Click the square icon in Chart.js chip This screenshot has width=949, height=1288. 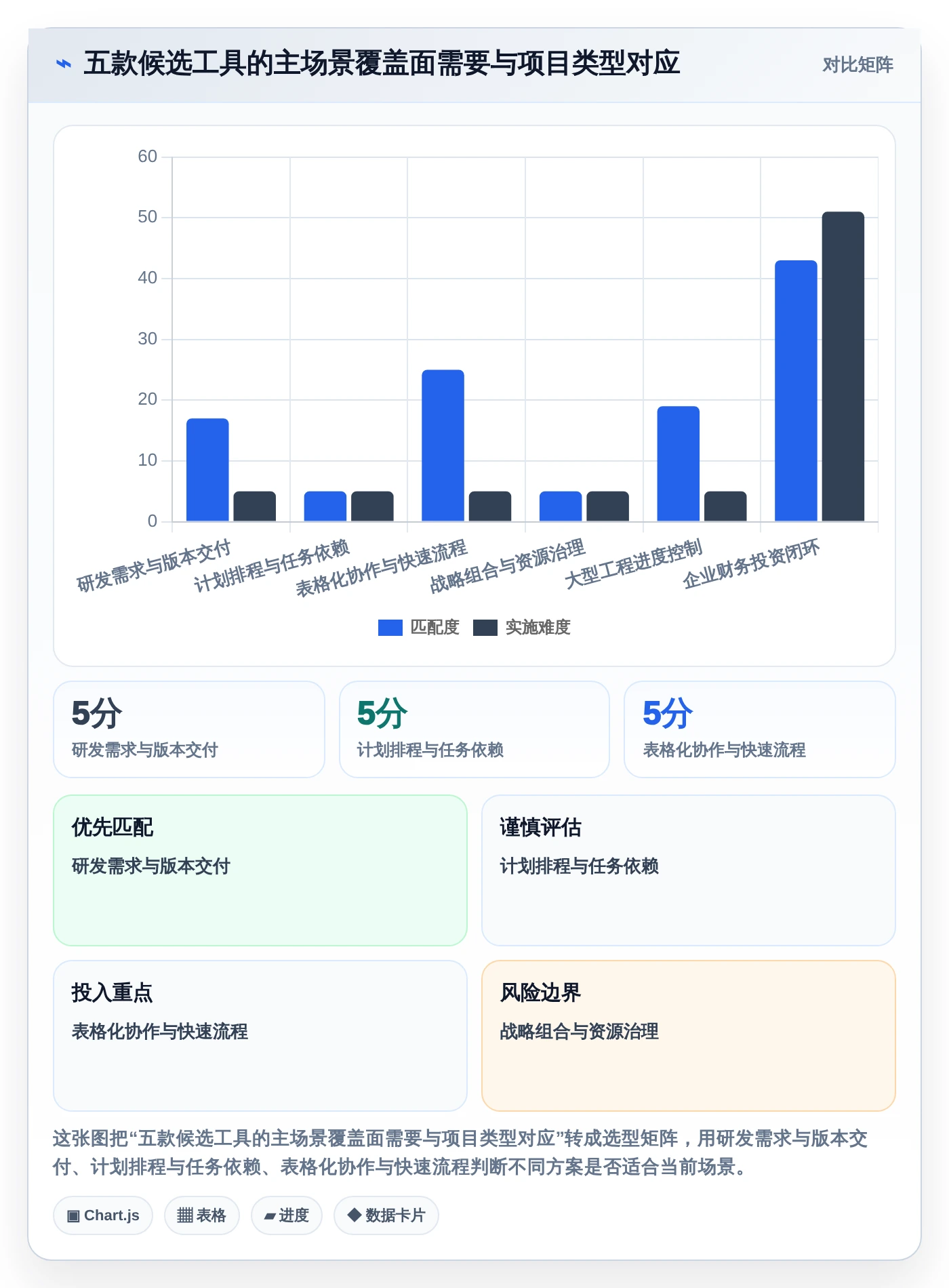tap(73, 1216)
